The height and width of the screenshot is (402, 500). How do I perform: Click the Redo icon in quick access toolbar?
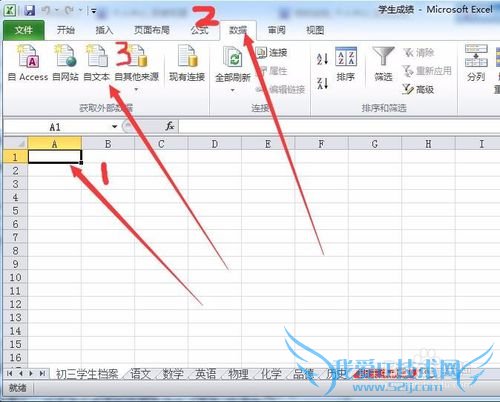pyautogui.click(x=69, y=10)
